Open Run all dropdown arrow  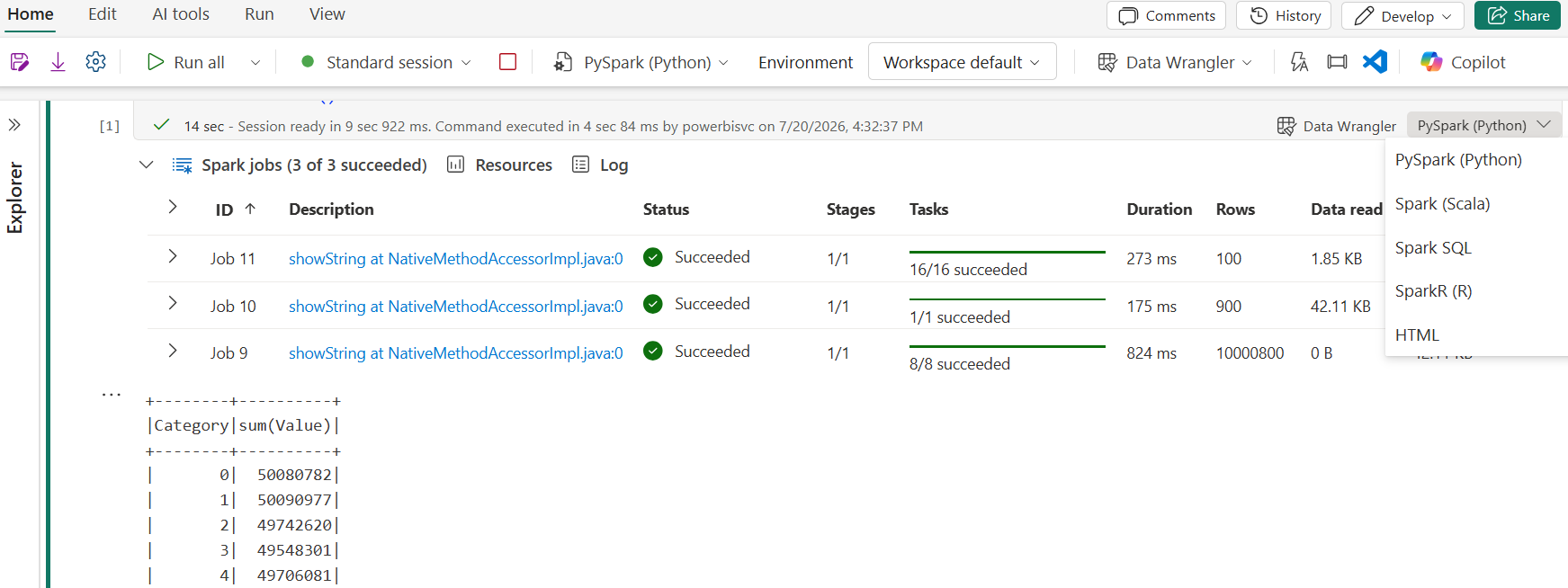(x=255, y=62)
